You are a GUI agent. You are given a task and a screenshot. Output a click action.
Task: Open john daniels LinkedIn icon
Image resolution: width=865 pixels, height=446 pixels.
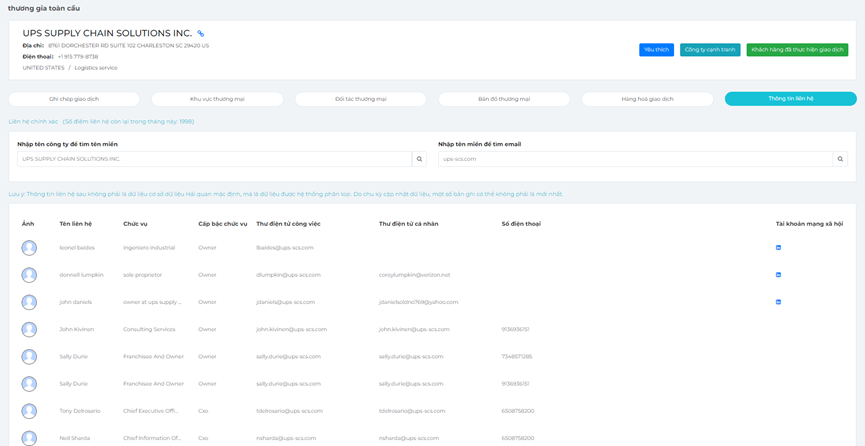778,302
